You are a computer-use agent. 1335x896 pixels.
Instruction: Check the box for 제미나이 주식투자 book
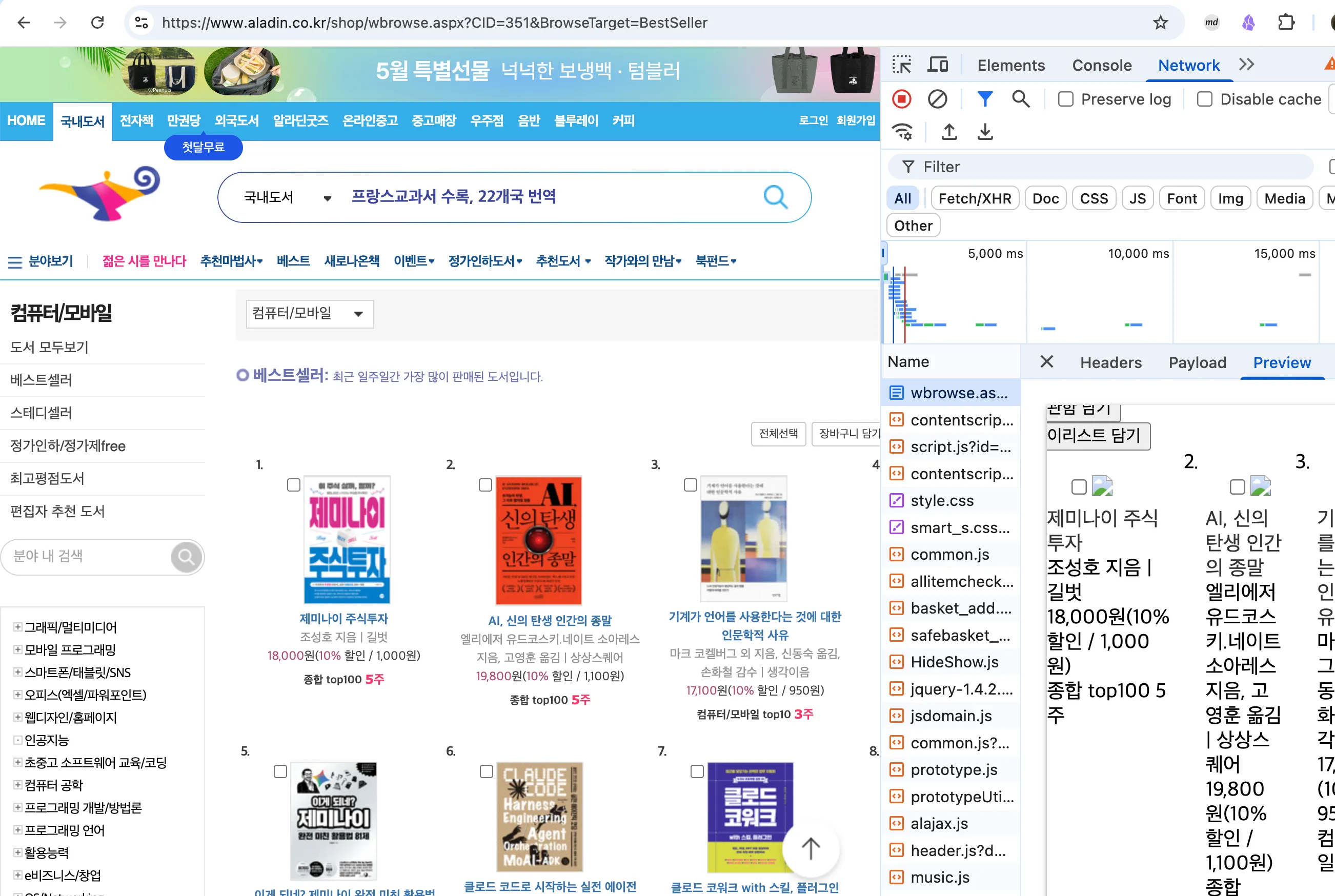click(x=294, y=485)
